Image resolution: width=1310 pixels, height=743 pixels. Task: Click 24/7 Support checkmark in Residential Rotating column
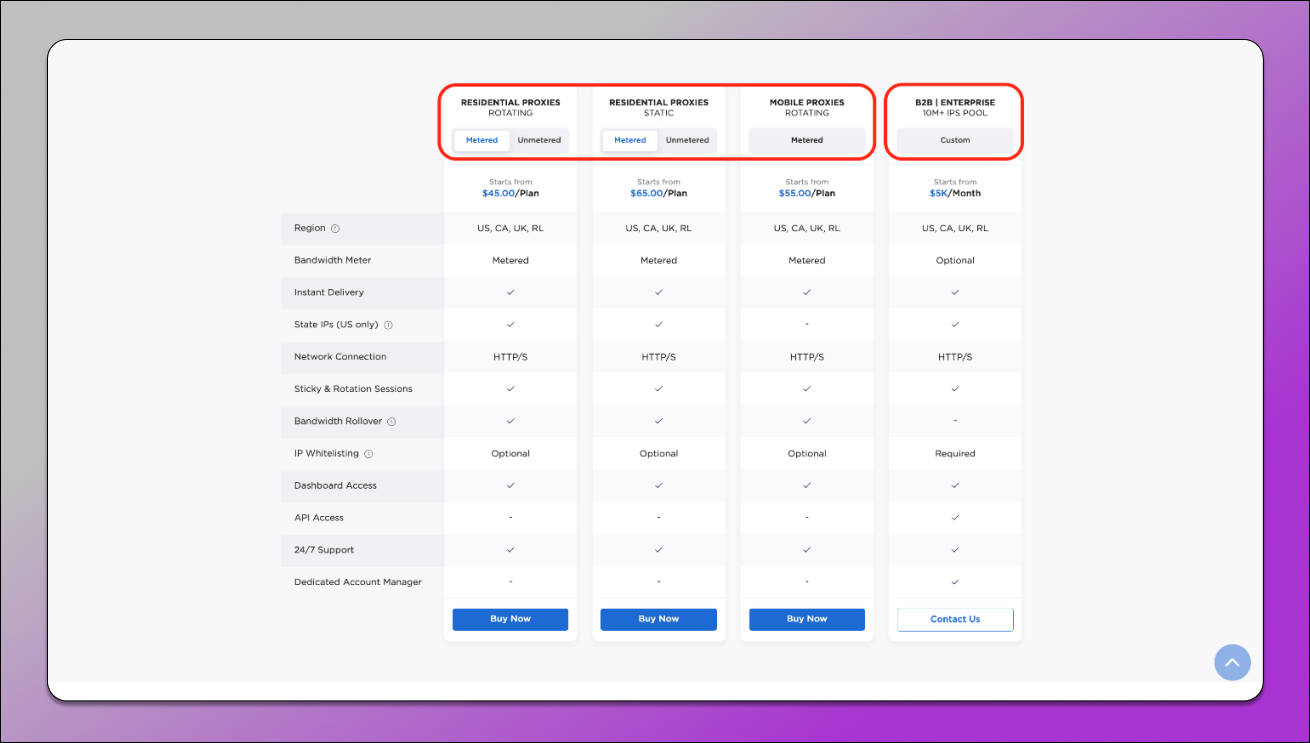[x=510, y=550]
